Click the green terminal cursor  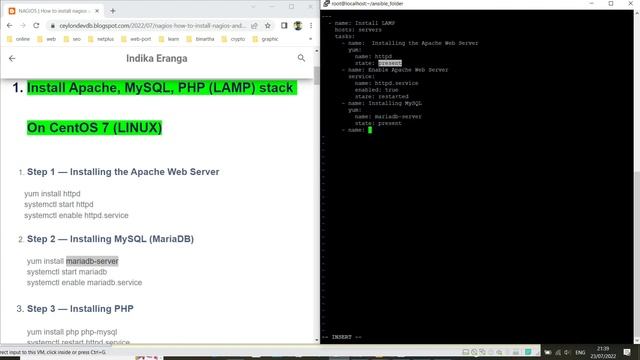pos(370,130)
